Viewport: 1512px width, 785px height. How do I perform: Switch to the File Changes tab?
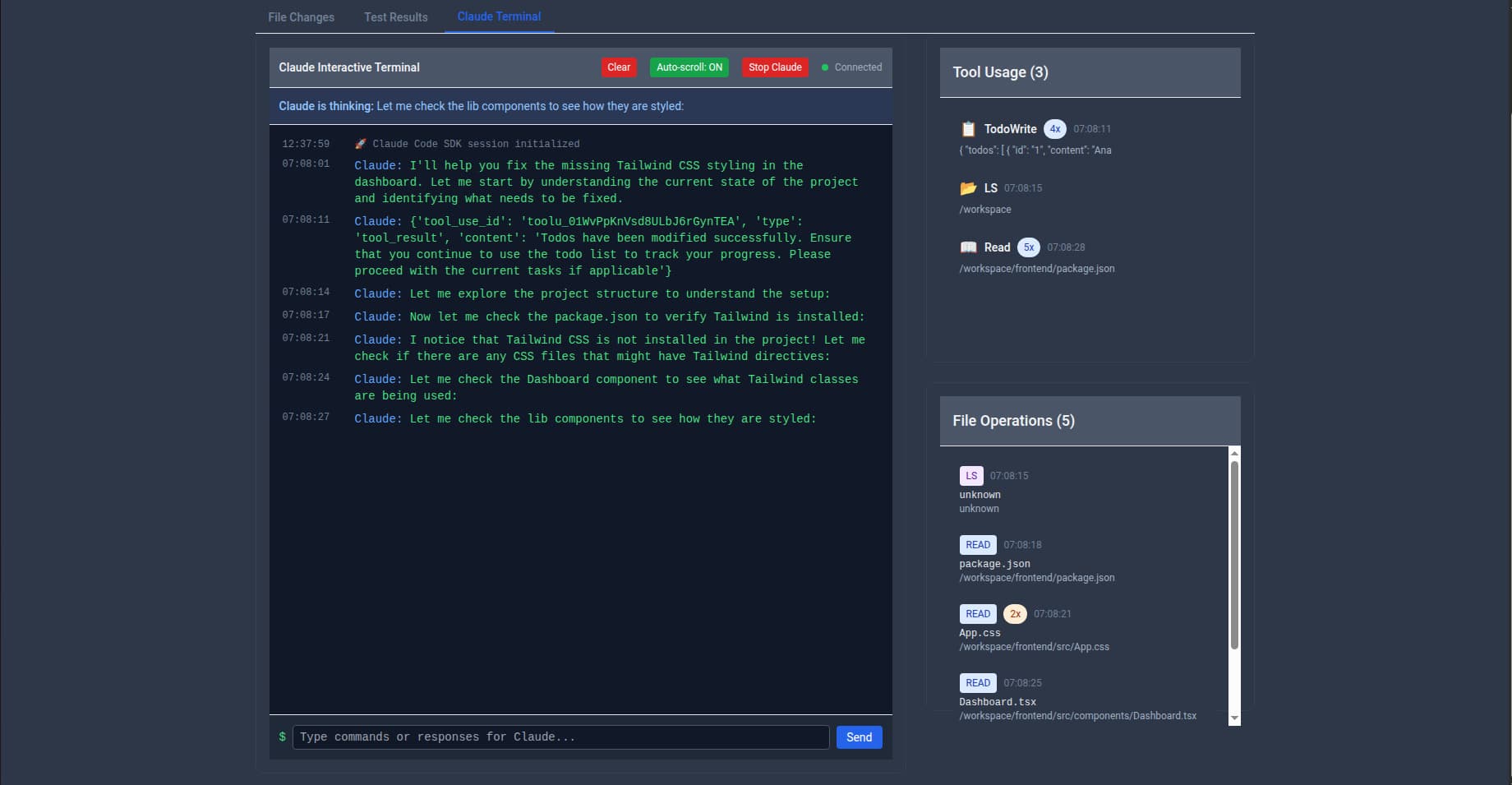(x=301, y=17)
